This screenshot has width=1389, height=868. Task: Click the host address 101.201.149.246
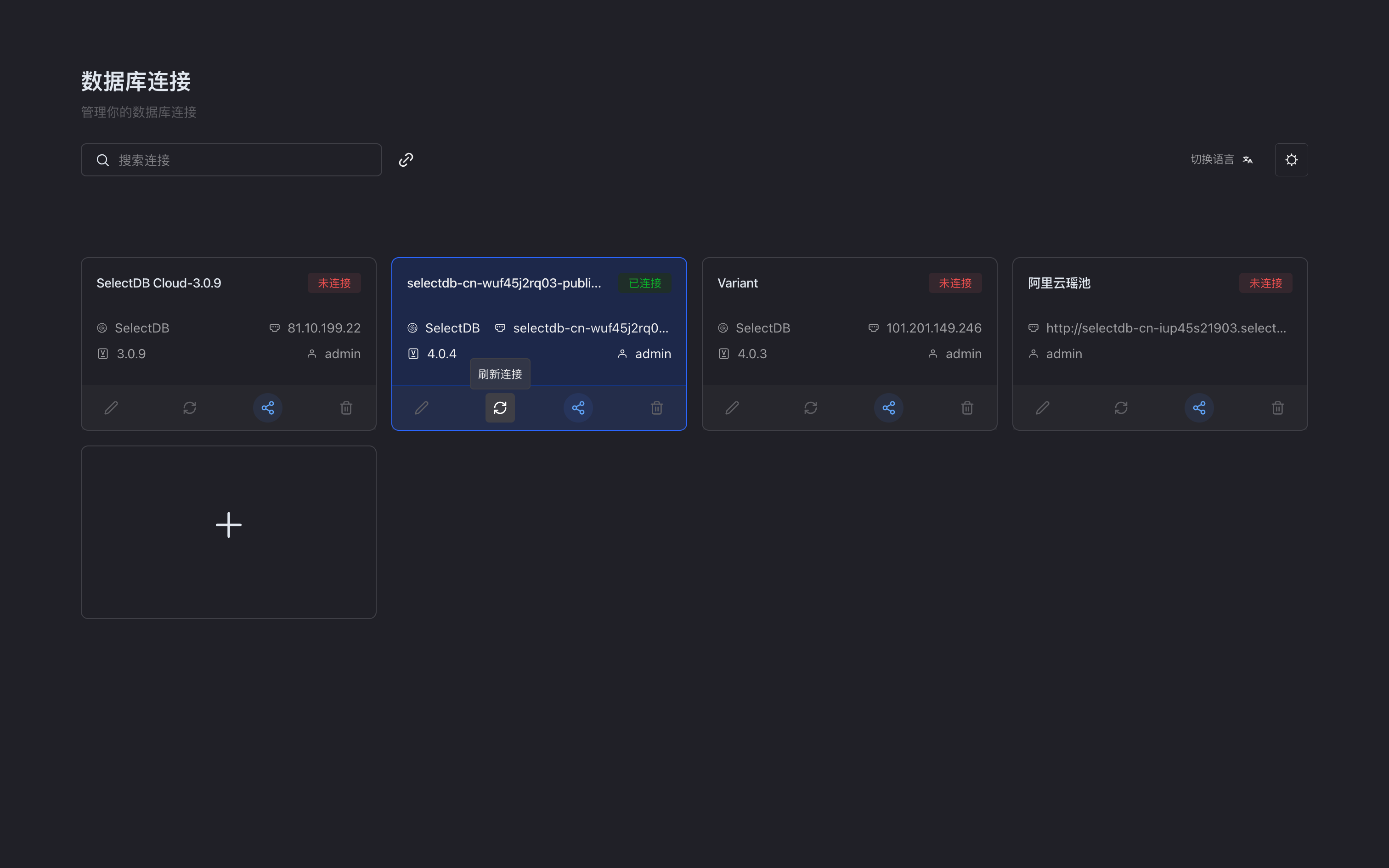(x=934, y=328)
